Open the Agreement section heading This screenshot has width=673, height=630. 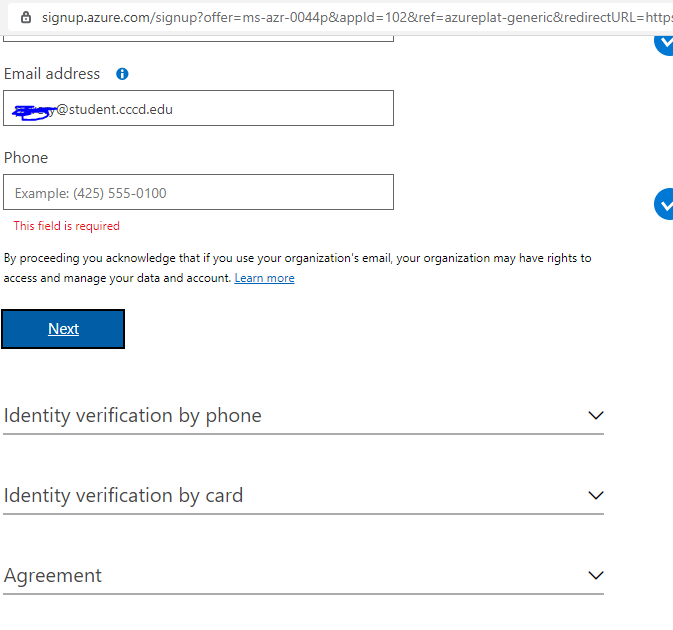click(53, 575)
